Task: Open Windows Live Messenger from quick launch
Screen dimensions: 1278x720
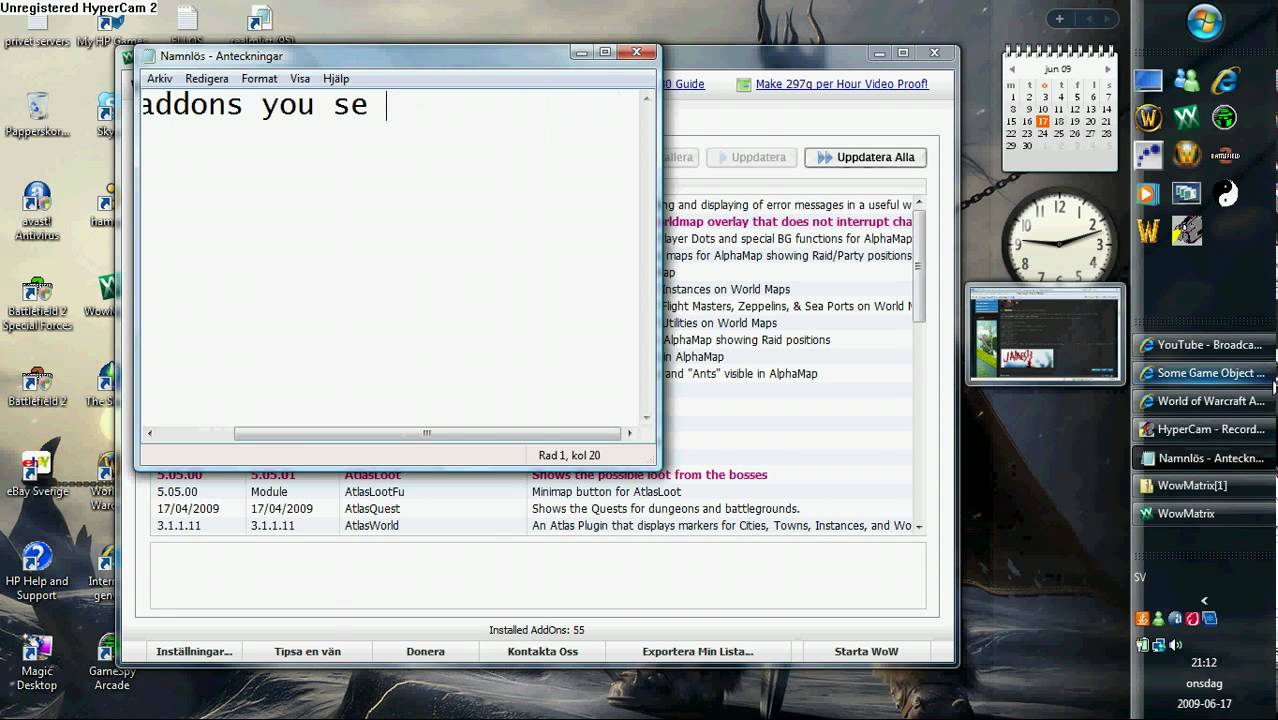Action: pyautogui.click(x=1186, y=81)
